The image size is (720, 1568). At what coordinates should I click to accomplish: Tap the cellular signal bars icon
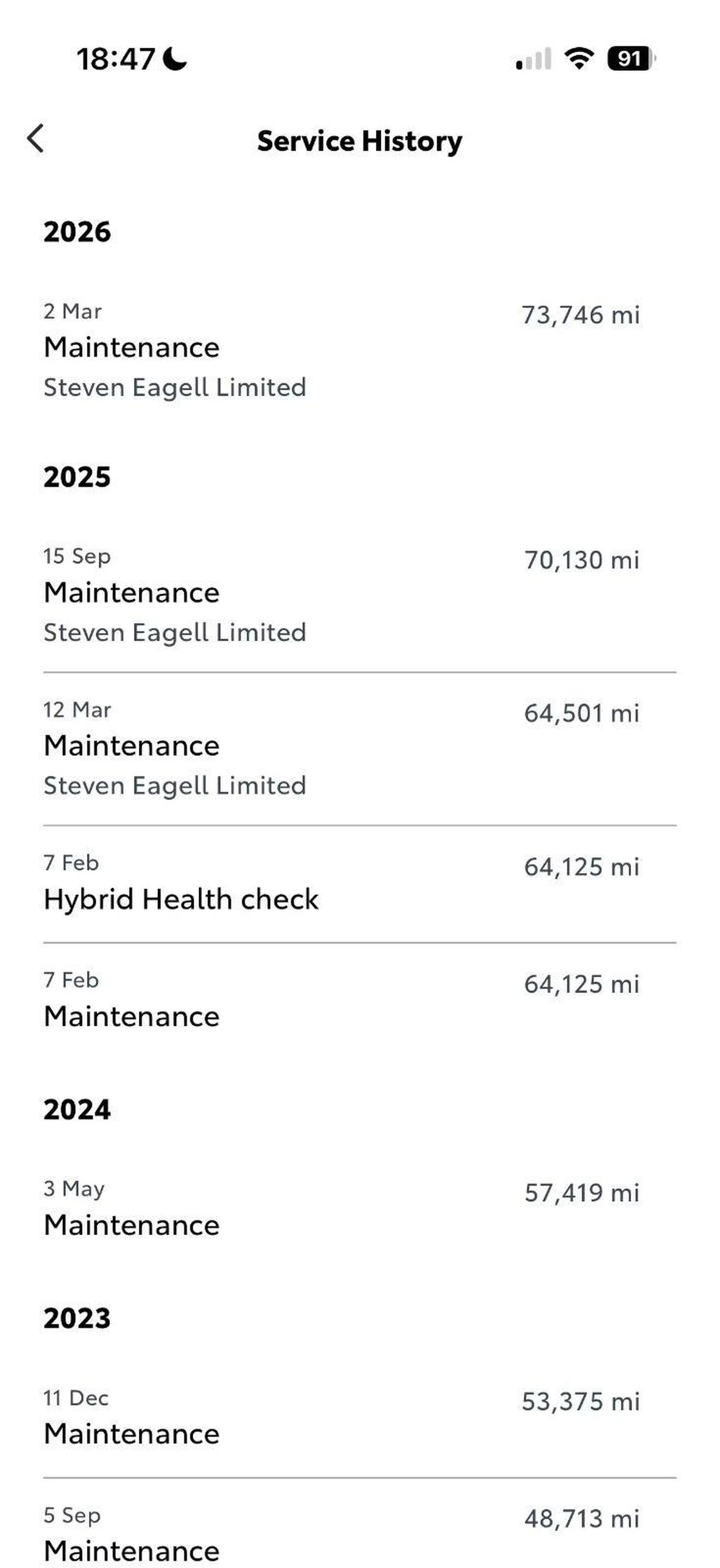click(x=533, y=59)
